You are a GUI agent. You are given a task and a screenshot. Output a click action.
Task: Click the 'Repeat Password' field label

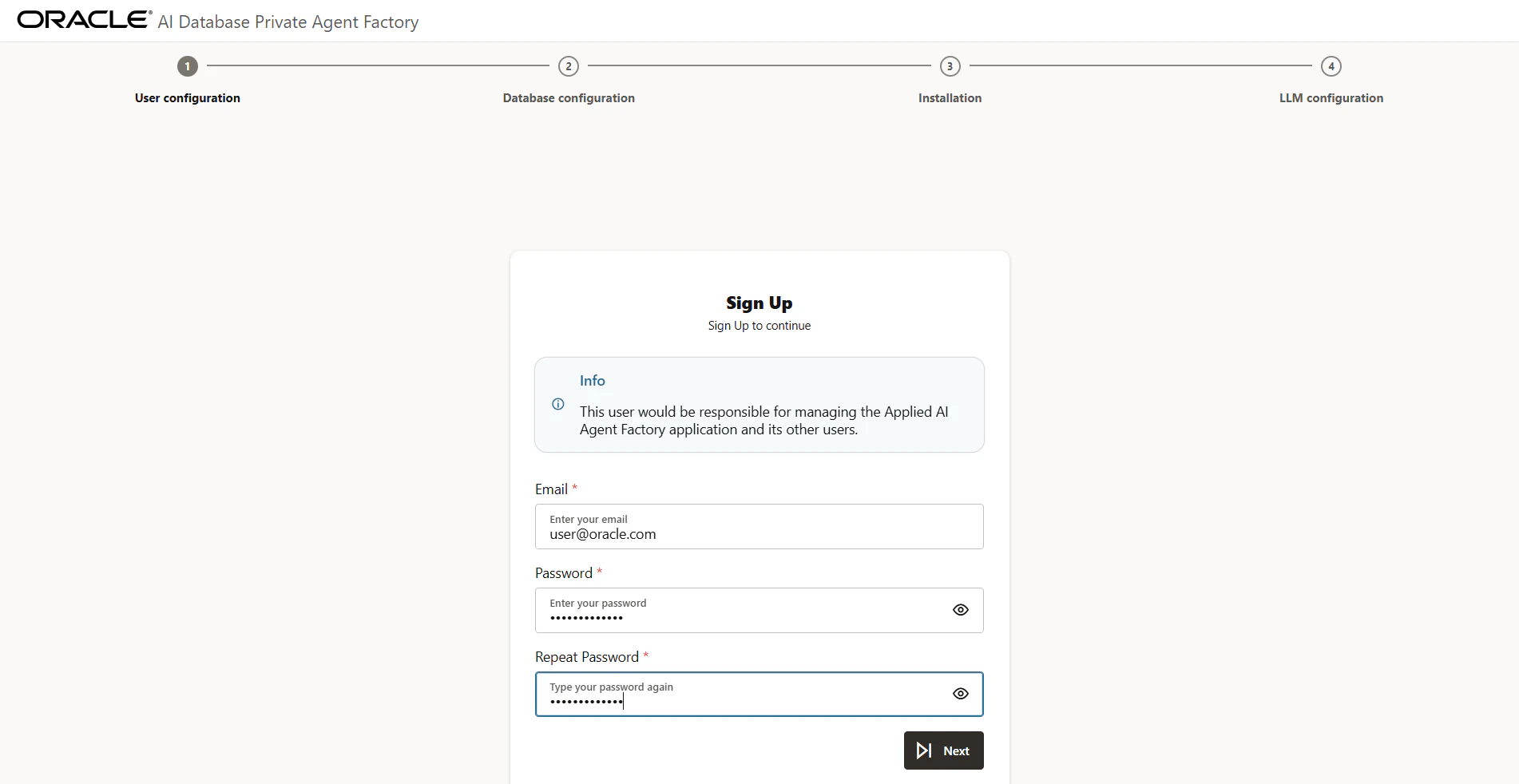coord(587,657)
